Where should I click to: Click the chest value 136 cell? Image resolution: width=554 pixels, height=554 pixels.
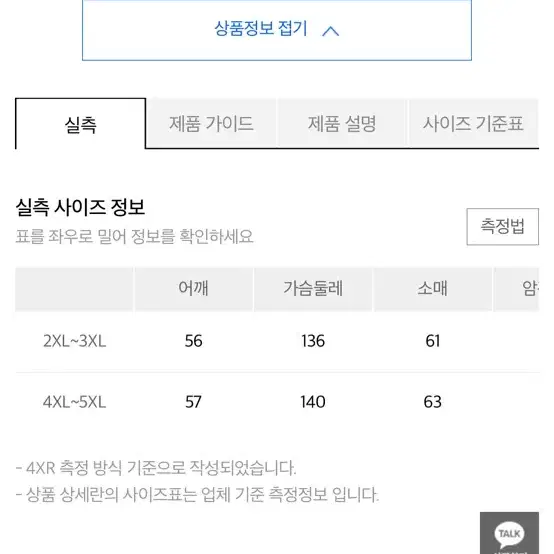[313, 341]
